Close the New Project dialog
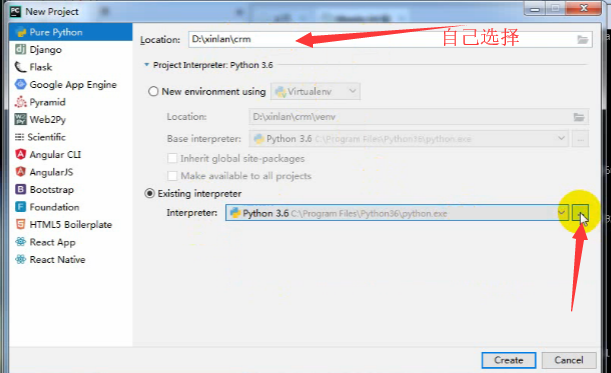Viewport: 611px width, 373px height. (584, 9)
